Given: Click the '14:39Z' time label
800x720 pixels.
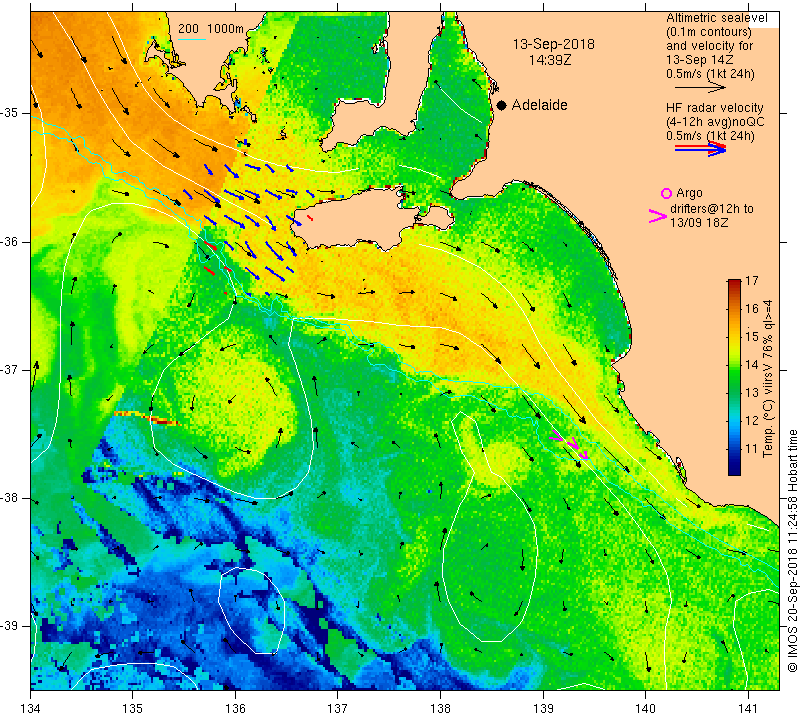Looking at the screenshot, I should [549, 60].
